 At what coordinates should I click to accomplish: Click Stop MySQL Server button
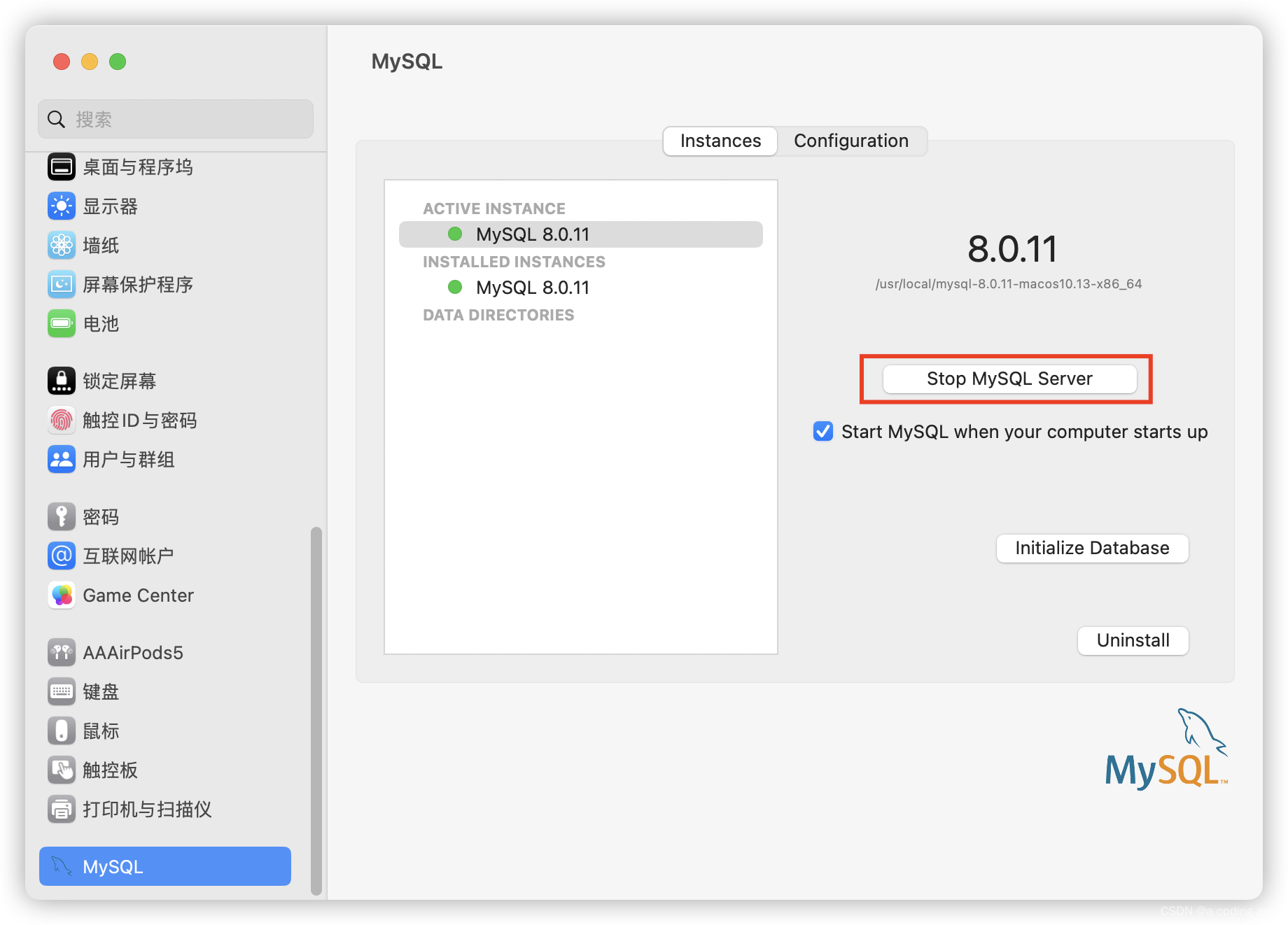(x=1009, y=379)
